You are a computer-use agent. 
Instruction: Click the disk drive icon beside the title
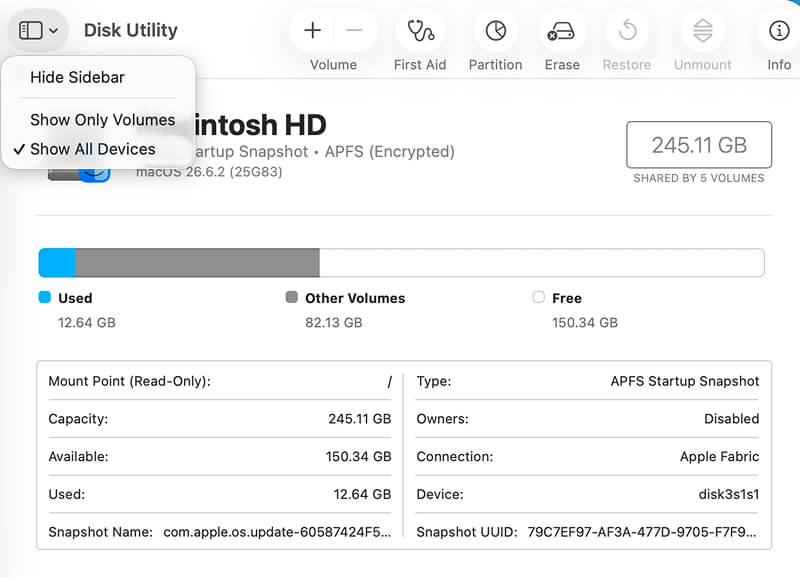click(x=79, y=175)
